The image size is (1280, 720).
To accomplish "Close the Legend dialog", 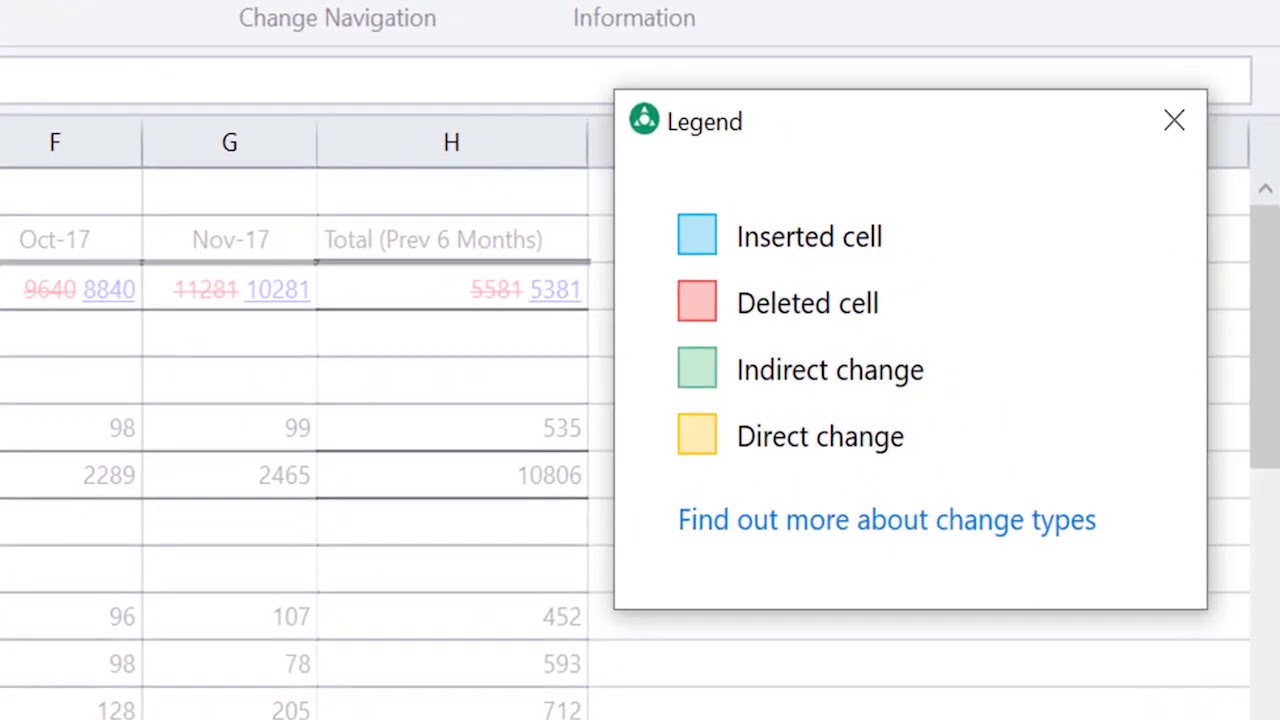I will pyautogui.click(x=1174, y=121).
